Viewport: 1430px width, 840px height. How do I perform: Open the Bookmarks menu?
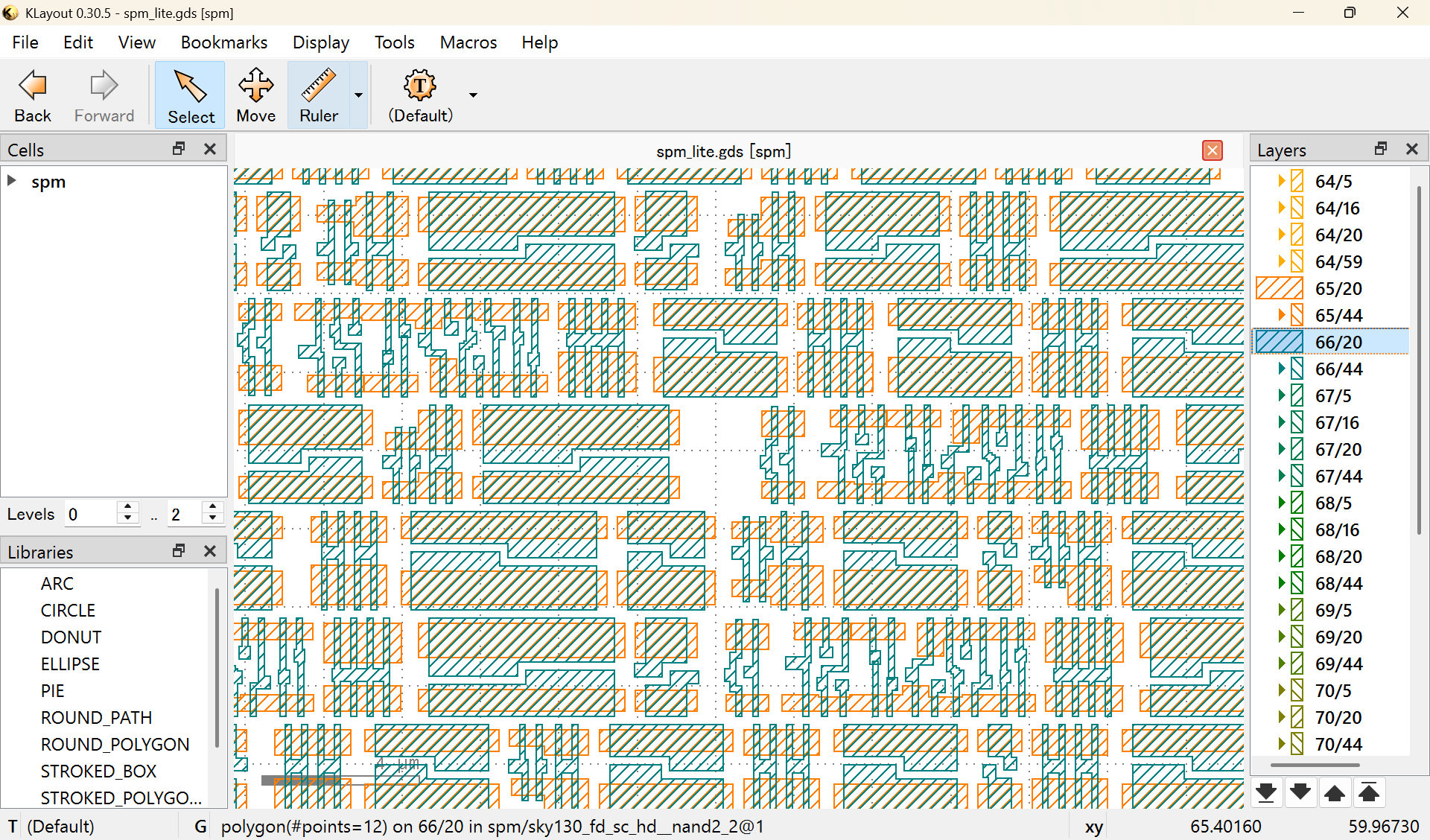click(x=223, y=42)
